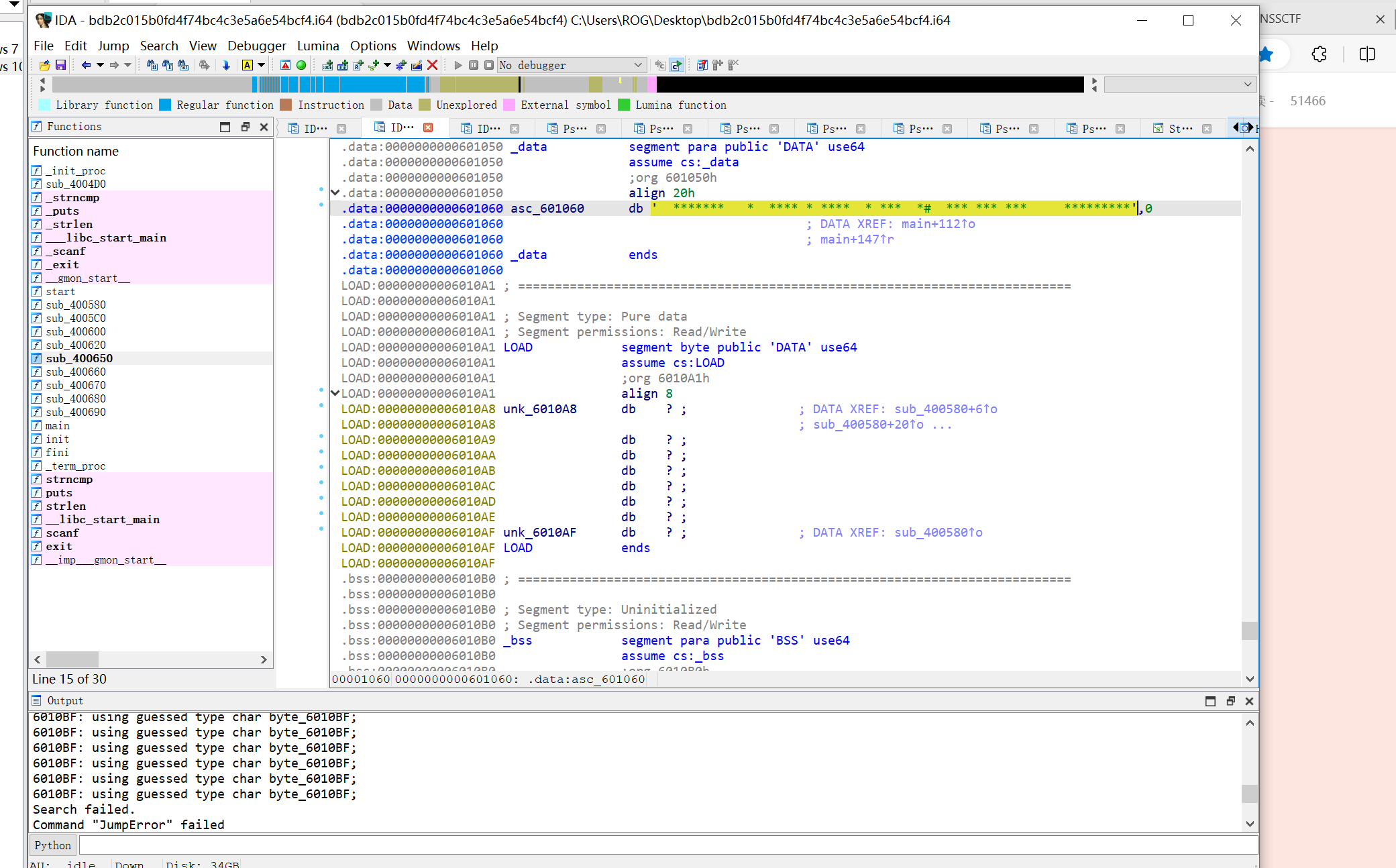Close the active 'ID…' tab with red X
The height and width of the screenshot is (868, 1396).
(428, 127)
